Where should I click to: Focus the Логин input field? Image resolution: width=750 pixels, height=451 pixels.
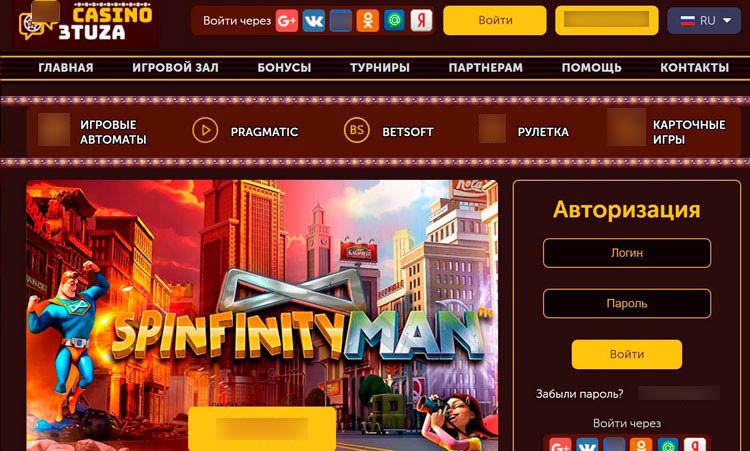tap(627, 253)
